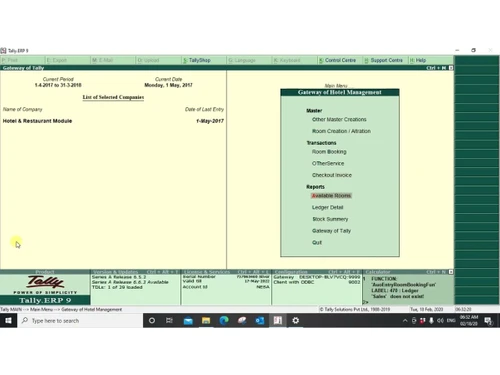Open File Explorer from taskbar

click(x=206, y=320)
